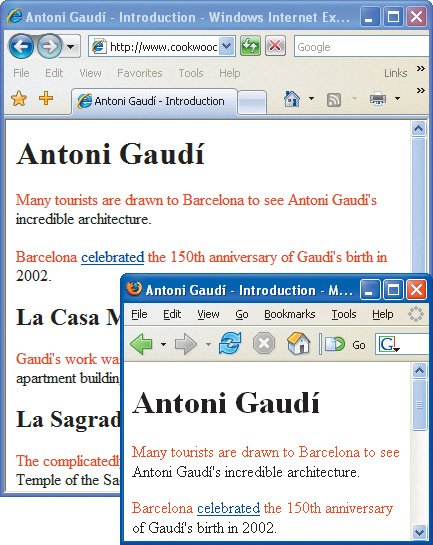Image resolution: width=433 pixels, height=545 pixels.
Task: Expand the Print options dropdown arrow
Action: pyautogui.click(x=397, y=99)
